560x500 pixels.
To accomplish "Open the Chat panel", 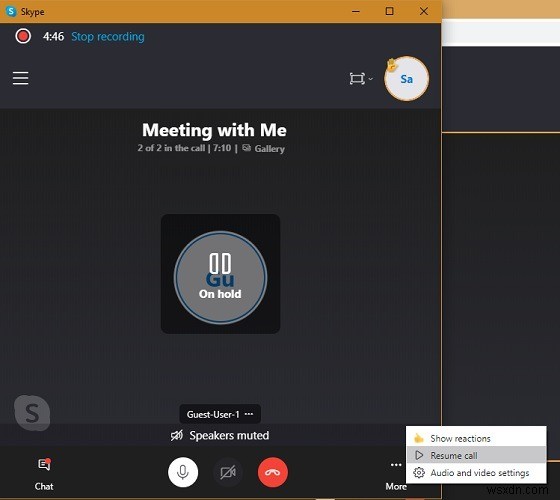I will 44,474.
